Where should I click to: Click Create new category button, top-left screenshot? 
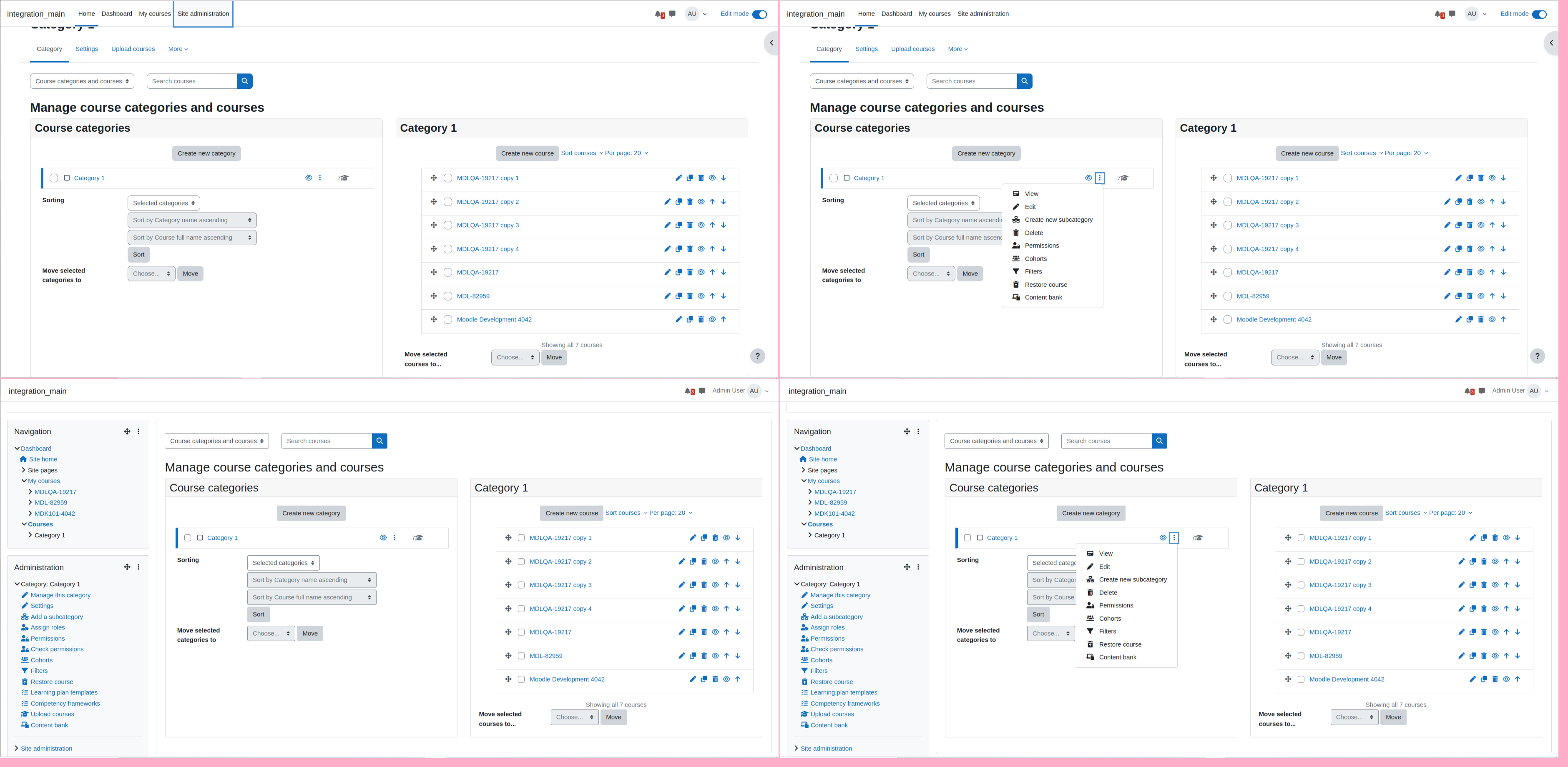click(206, 153)
